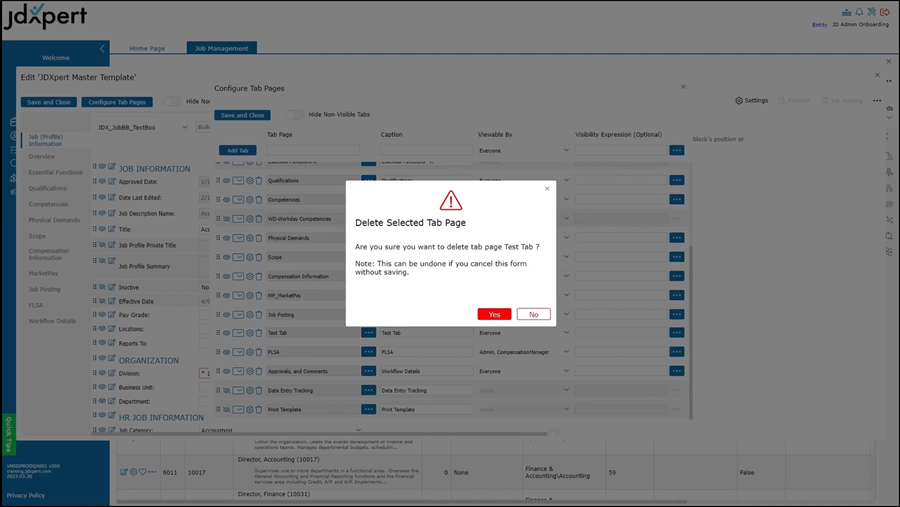Expand the dropdown arrow on Qualifications row
The width and height of the screenshot is (900, 507).
click(238, 181)
